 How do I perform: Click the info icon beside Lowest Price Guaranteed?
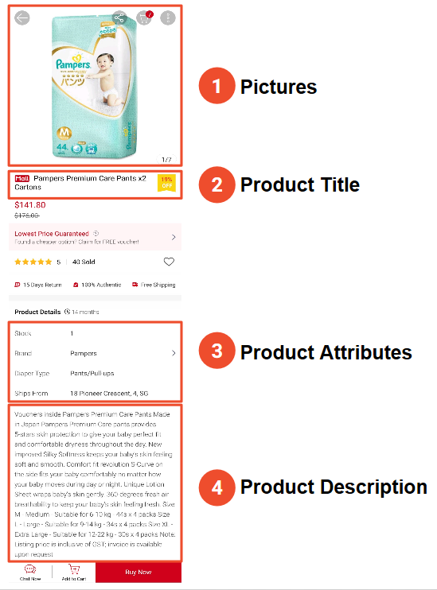[x=96, y=233]
